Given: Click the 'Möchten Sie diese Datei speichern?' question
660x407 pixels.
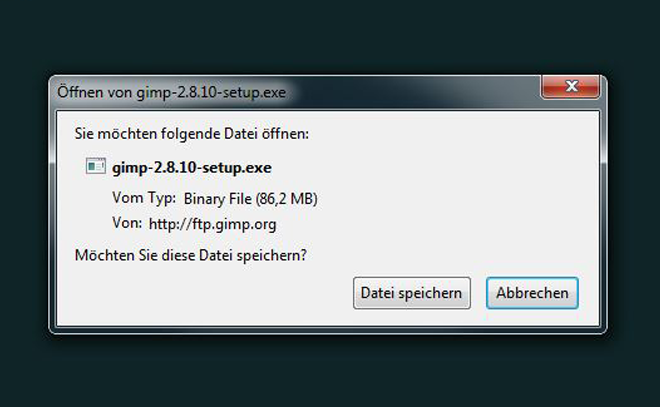Looking at the screenshot, I should (x=190, y=255).
